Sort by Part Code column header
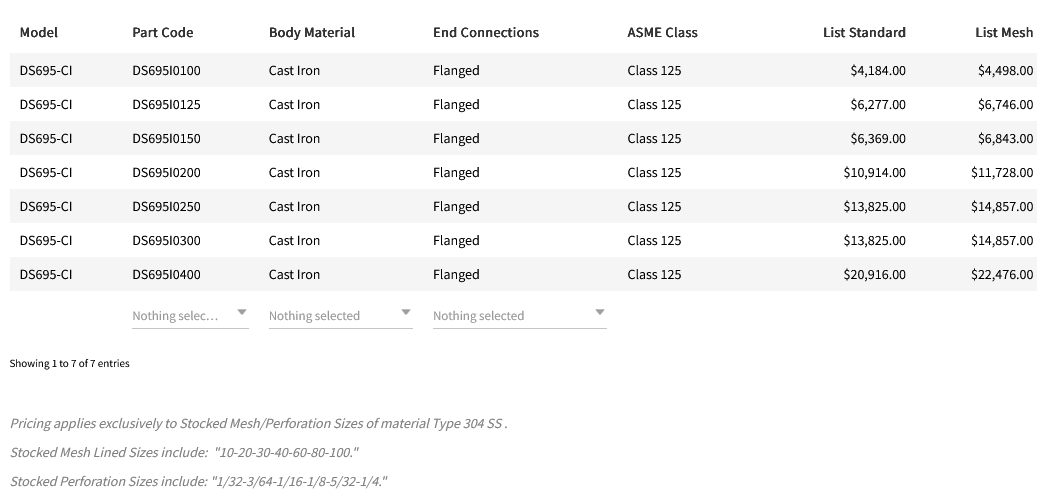1037x501 pixels. pyautogui.click(x=163, y=32)
